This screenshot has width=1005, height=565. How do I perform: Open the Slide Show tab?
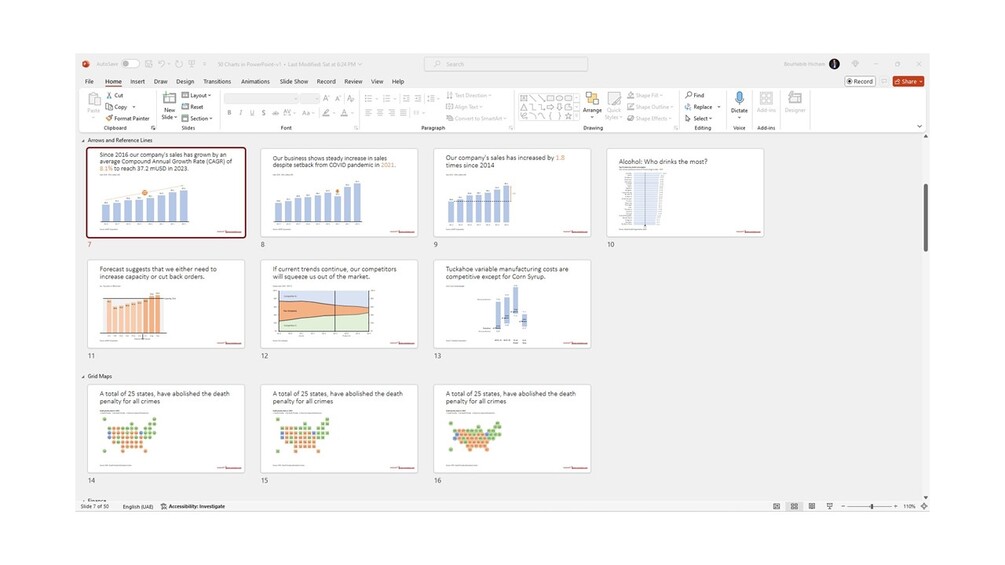click(x=294, y=81)
